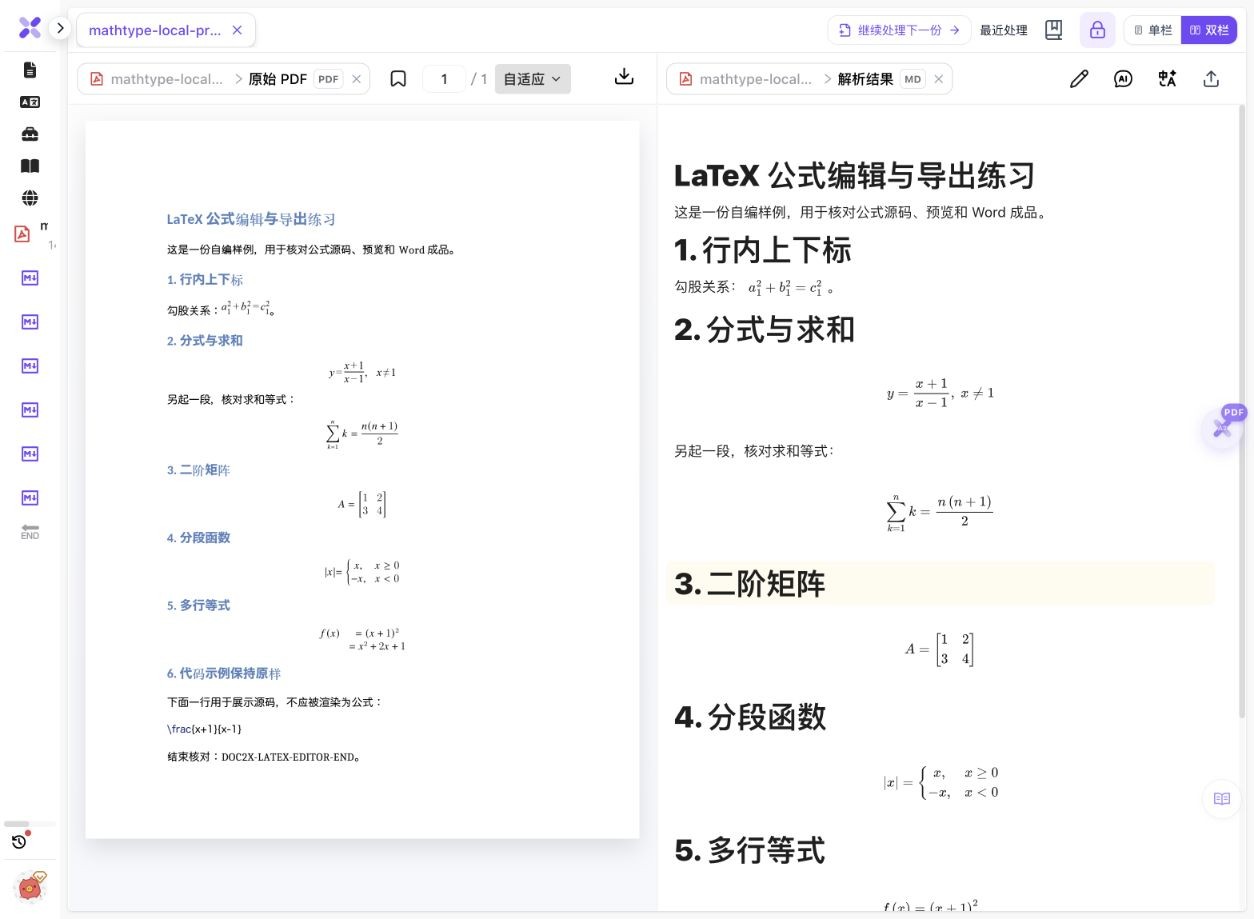Close the 解析结果 tab
The image size is (1254, 919).
pyautogui.click(x=938, y=79)
